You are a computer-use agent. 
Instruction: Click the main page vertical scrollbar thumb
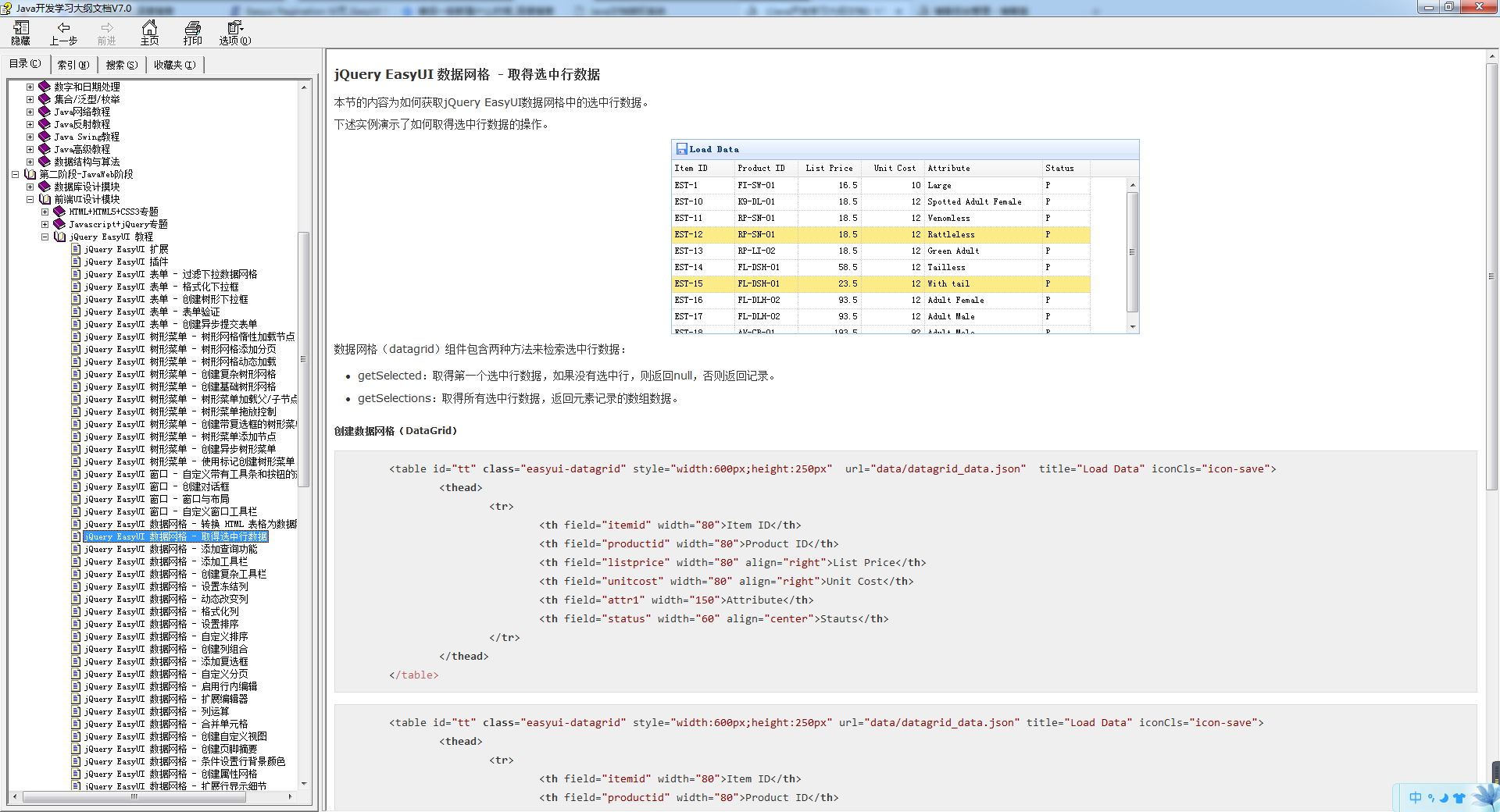[1491, 277]
